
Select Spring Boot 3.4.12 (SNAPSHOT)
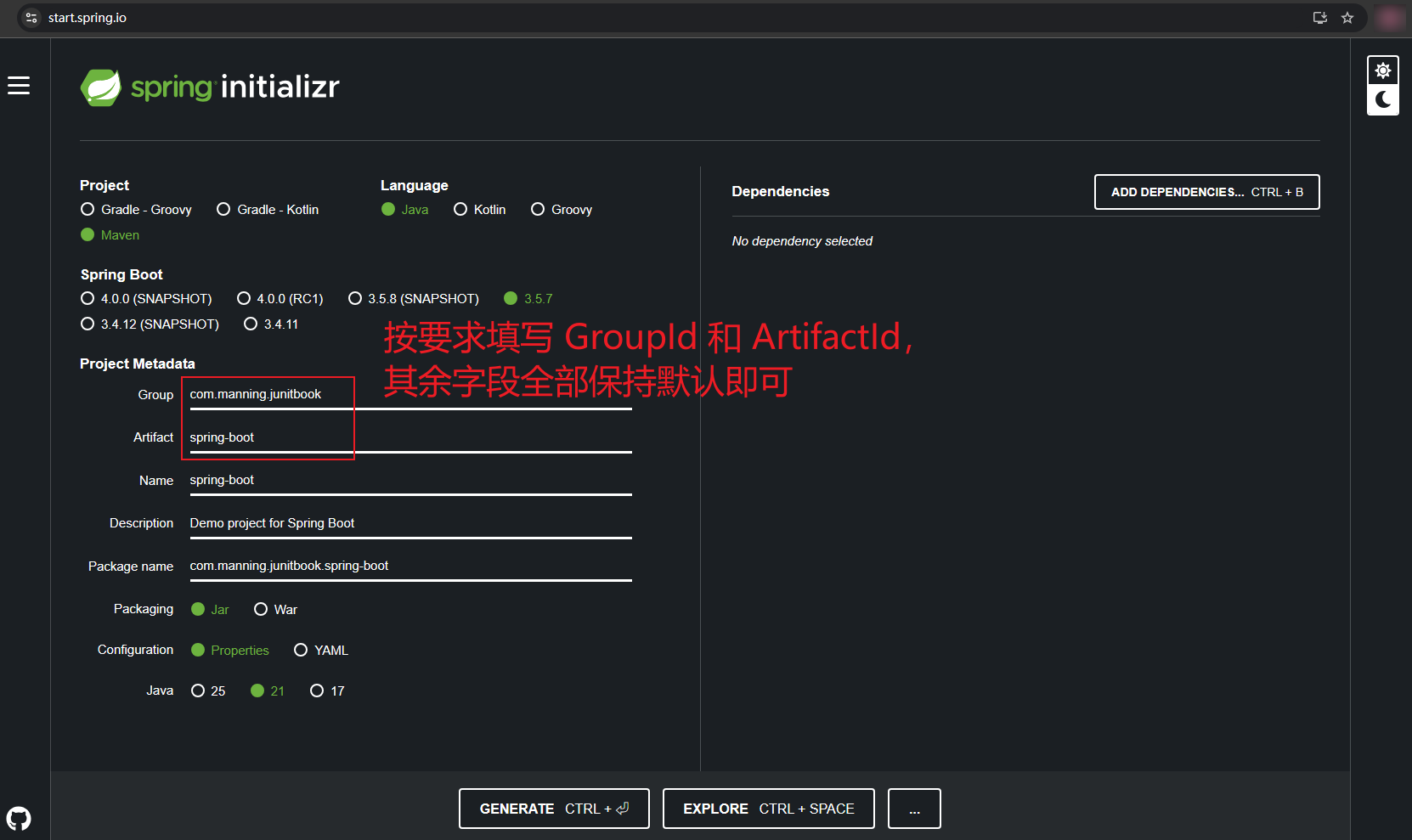tap(150, 324)
